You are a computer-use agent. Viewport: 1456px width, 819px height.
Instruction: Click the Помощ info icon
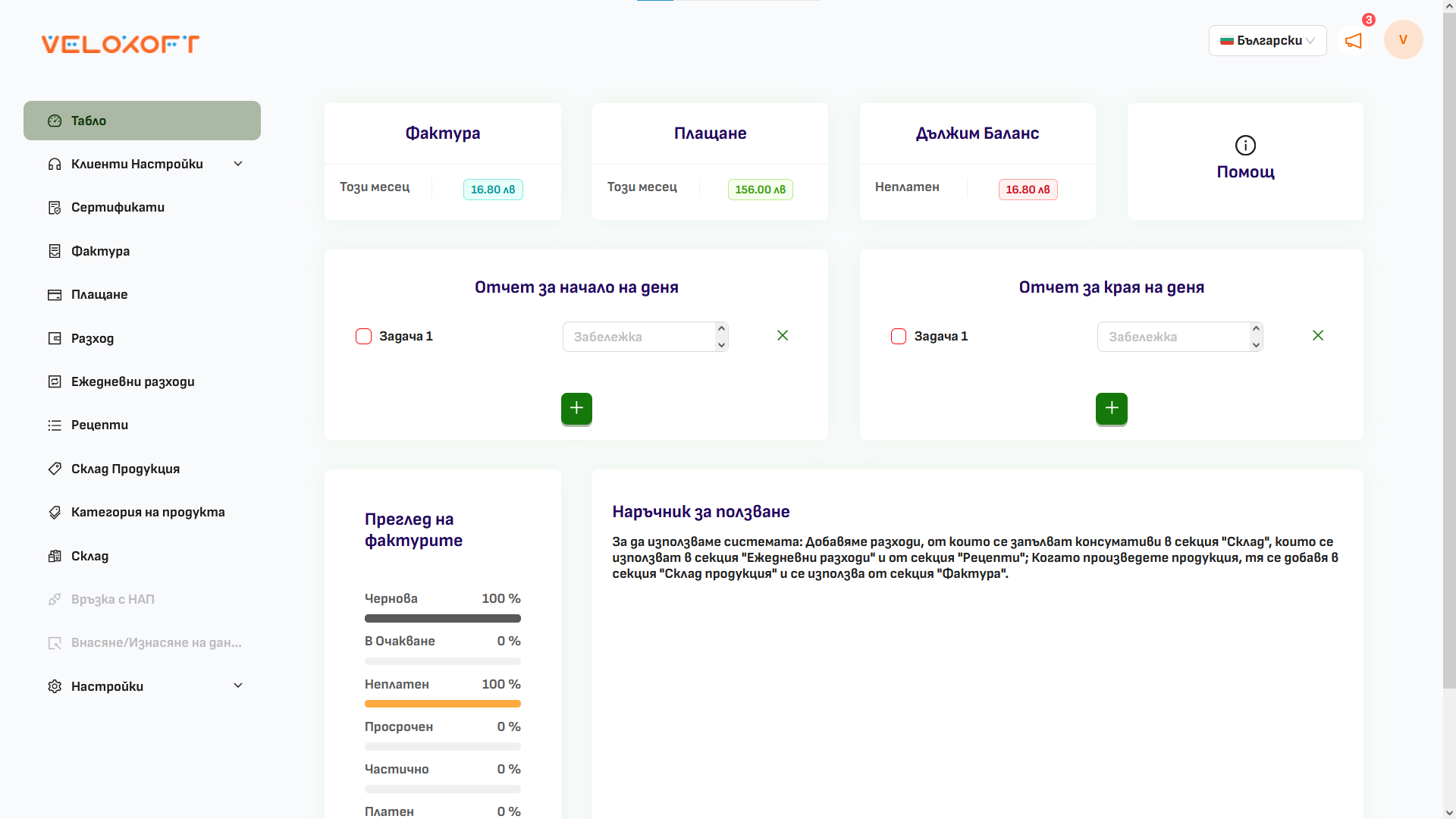coord(1245,145)
